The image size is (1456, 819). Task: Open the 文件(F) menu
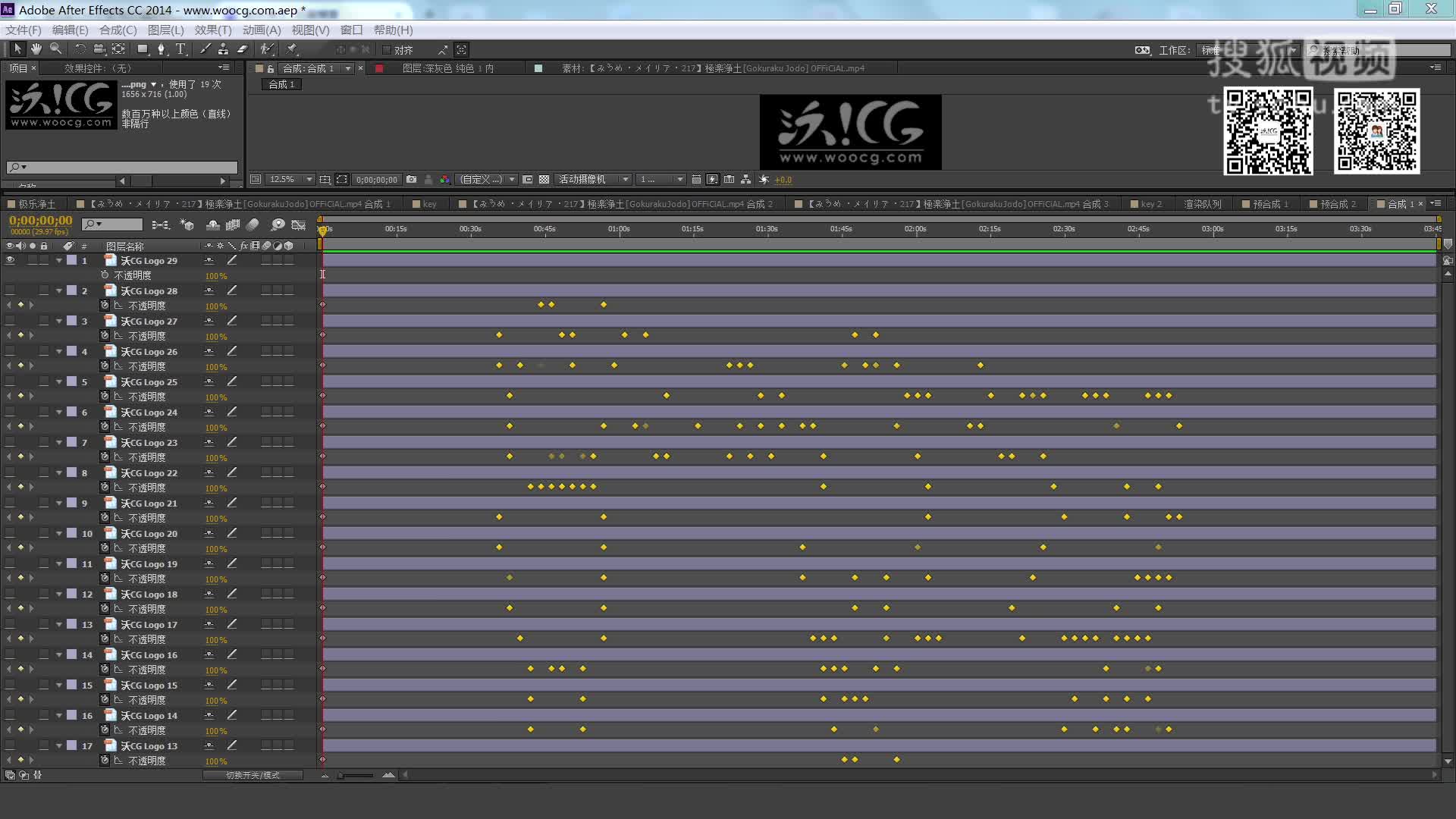click(24, 30)
